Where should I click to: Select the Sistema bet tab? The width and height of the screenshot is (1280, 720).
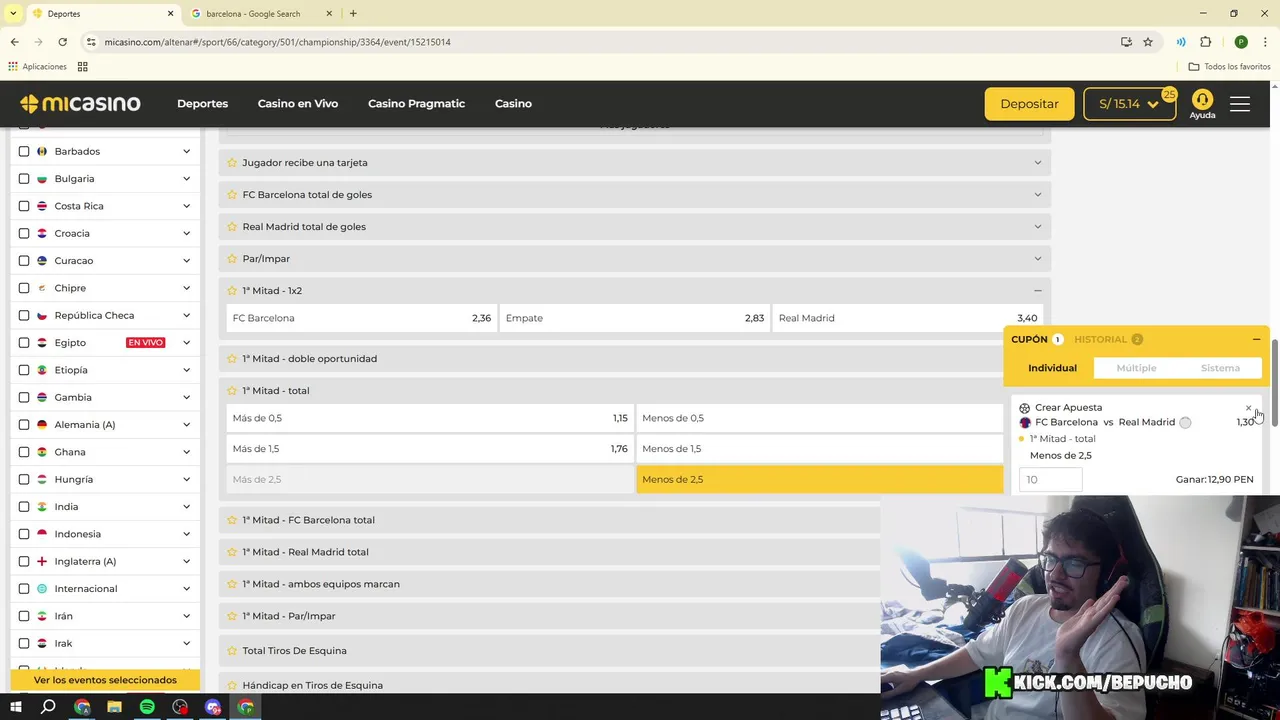[x=1220, y=368]
